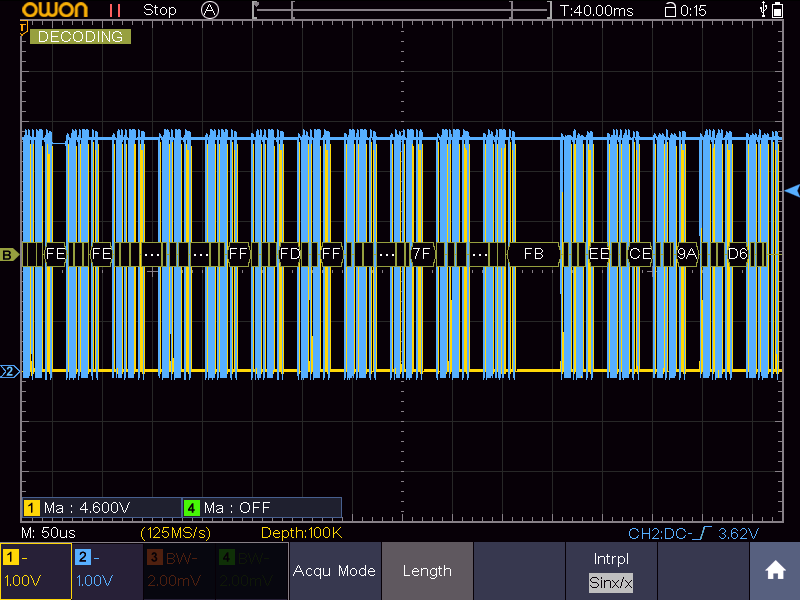Click the Depth:100K memory depth readout
This screenshot has width=800, height=600.
point(302,533)
